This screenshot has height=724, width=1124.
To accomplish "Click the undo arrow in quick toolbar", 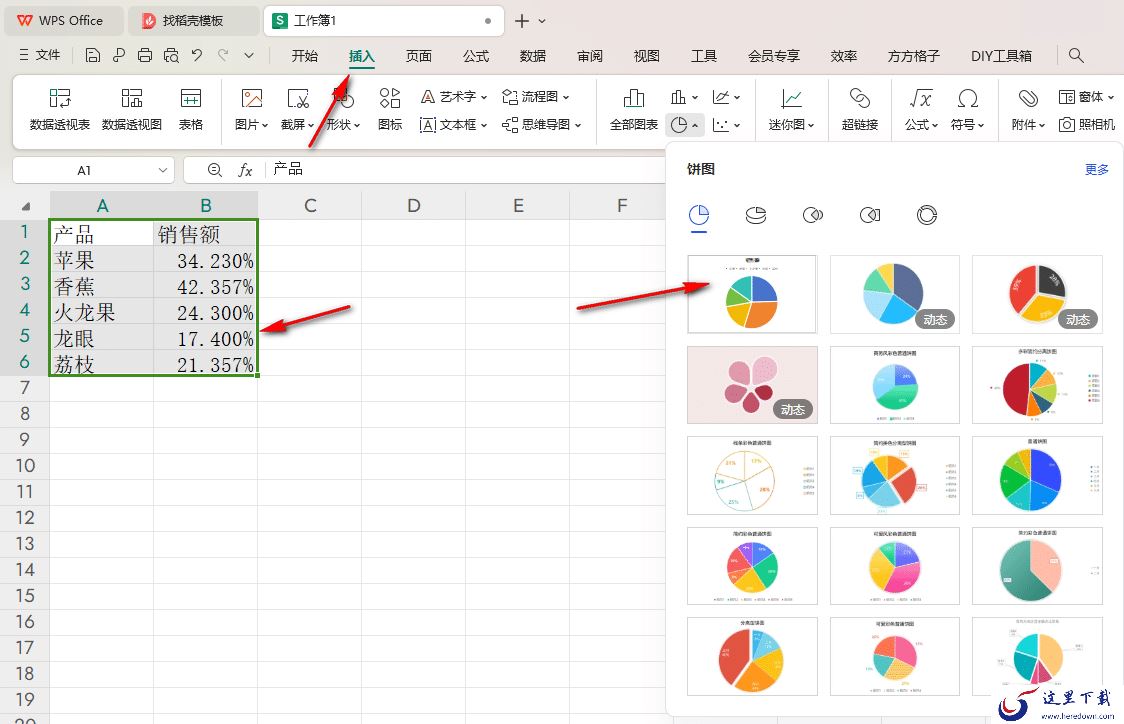I will [197, 56].
